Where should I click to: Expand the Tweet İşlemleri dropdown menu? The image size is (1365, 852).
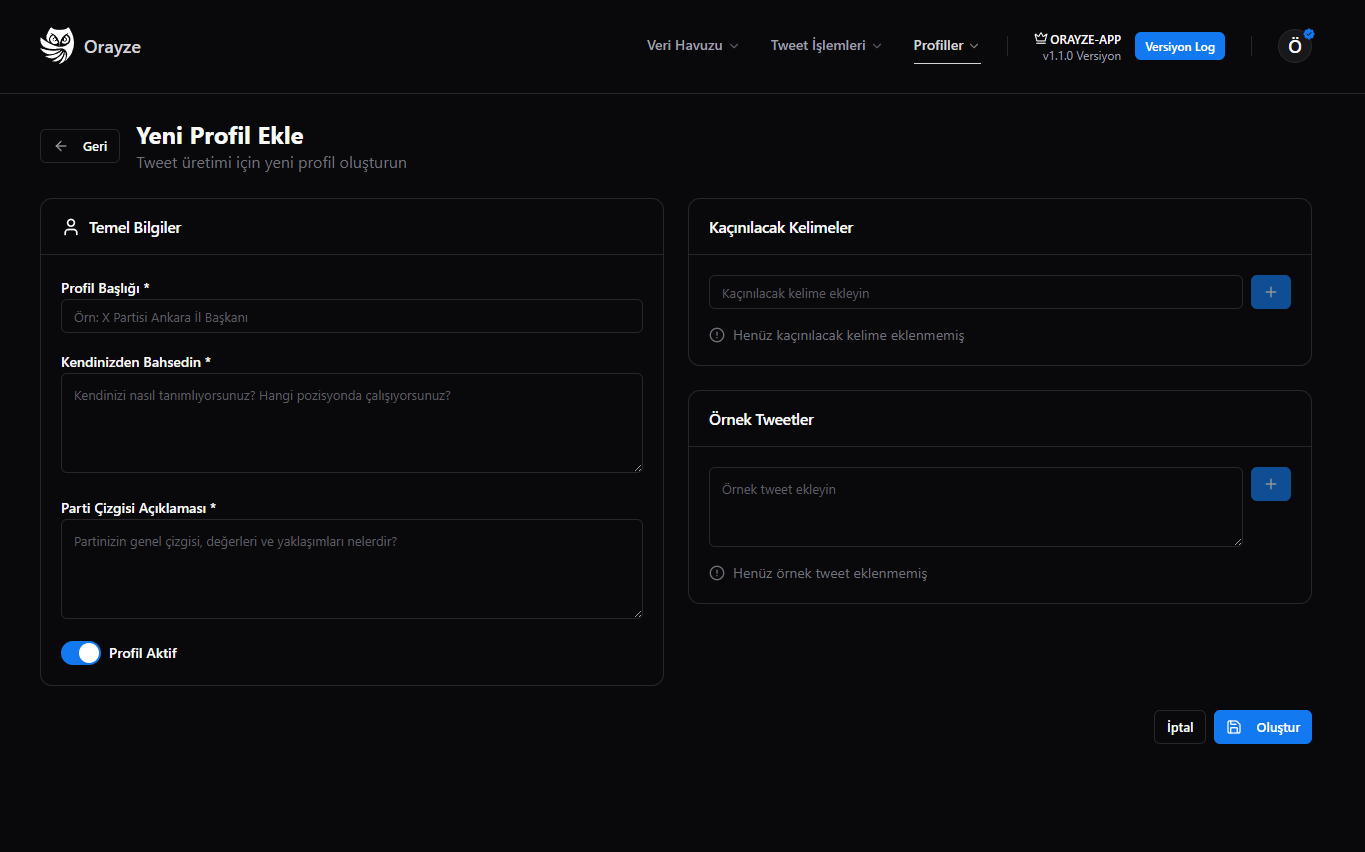tap(826, 46)
